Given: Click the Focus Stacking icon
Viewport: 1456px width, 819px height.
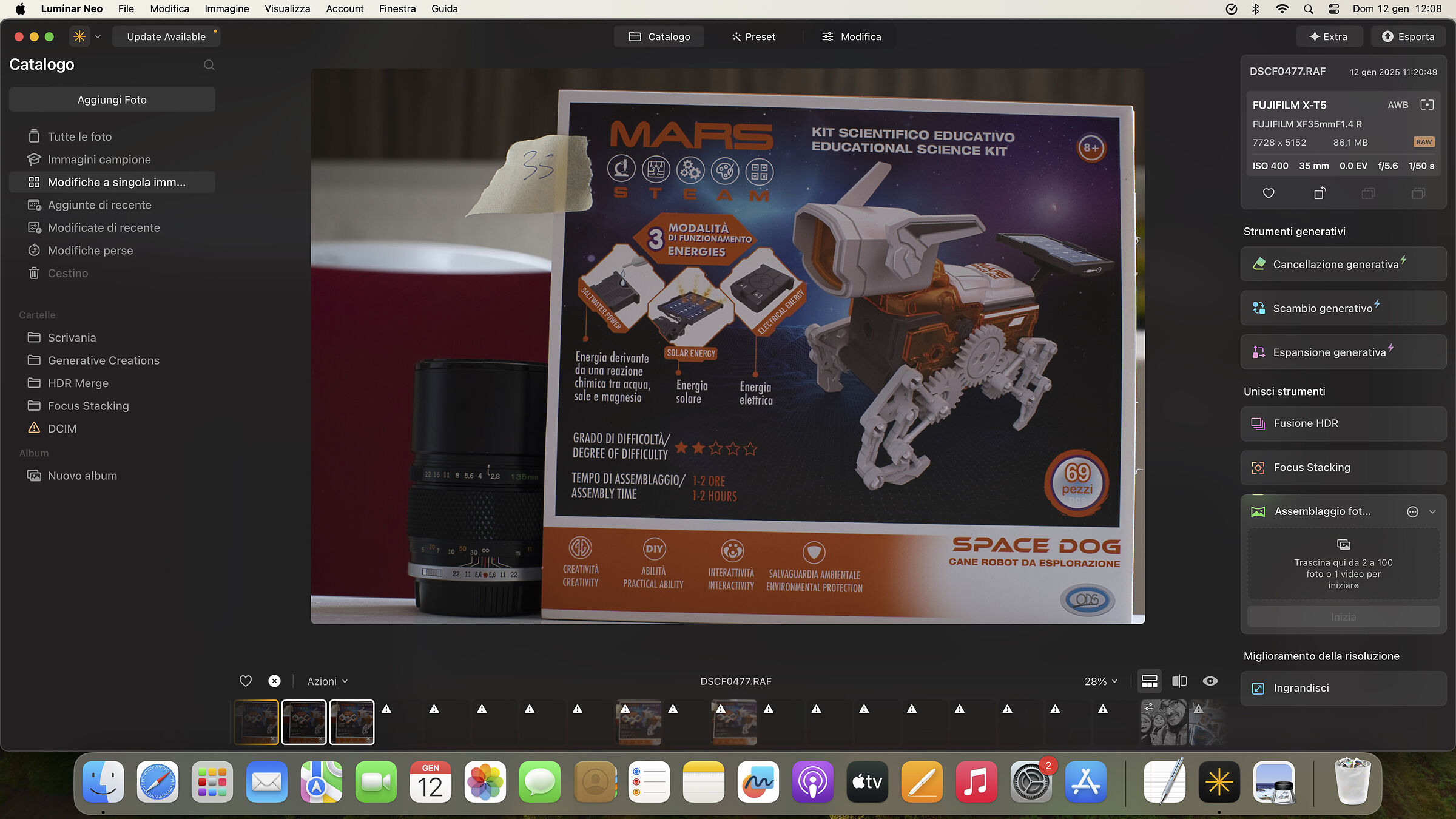Looking at the screenshot, I should pyautogui.click(x=1258, y=467).
